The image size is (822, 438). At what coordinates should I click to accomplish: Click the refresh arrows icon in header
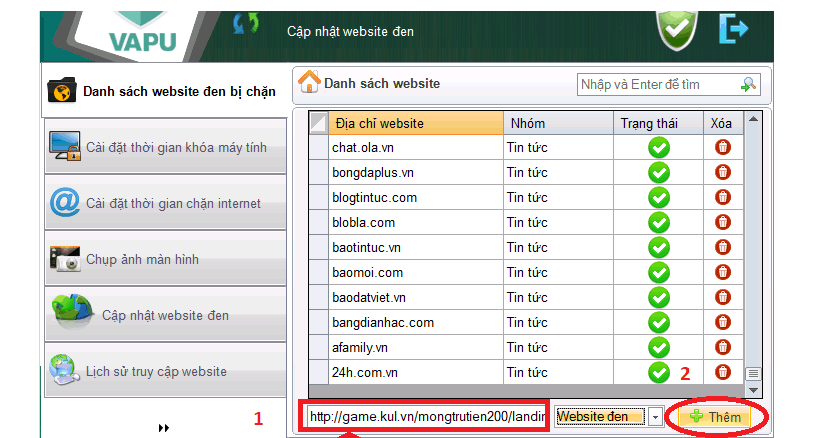(245, 24)
